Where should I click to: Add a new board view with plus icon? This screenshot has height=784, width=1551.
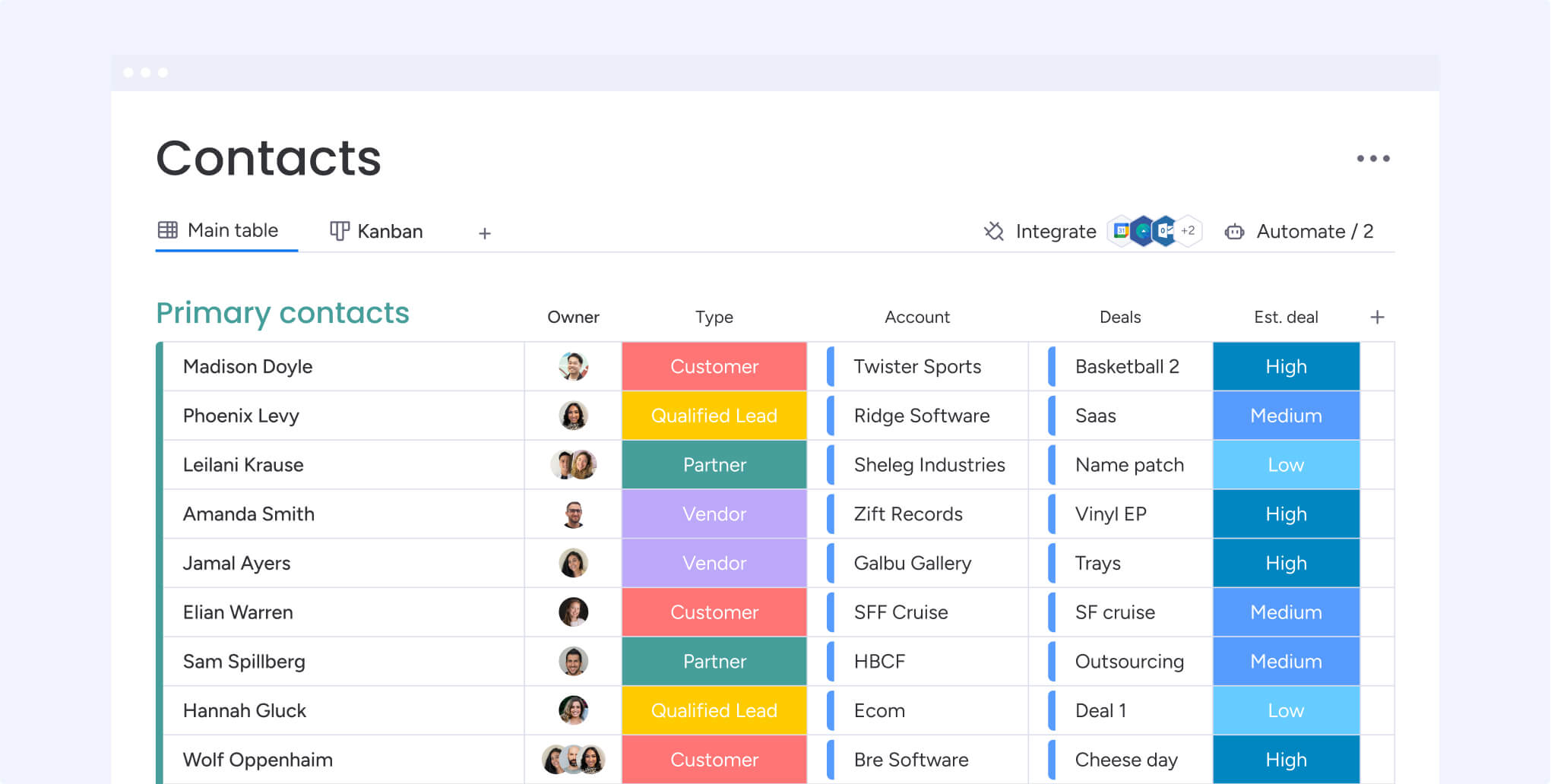(x=485, y=233)
